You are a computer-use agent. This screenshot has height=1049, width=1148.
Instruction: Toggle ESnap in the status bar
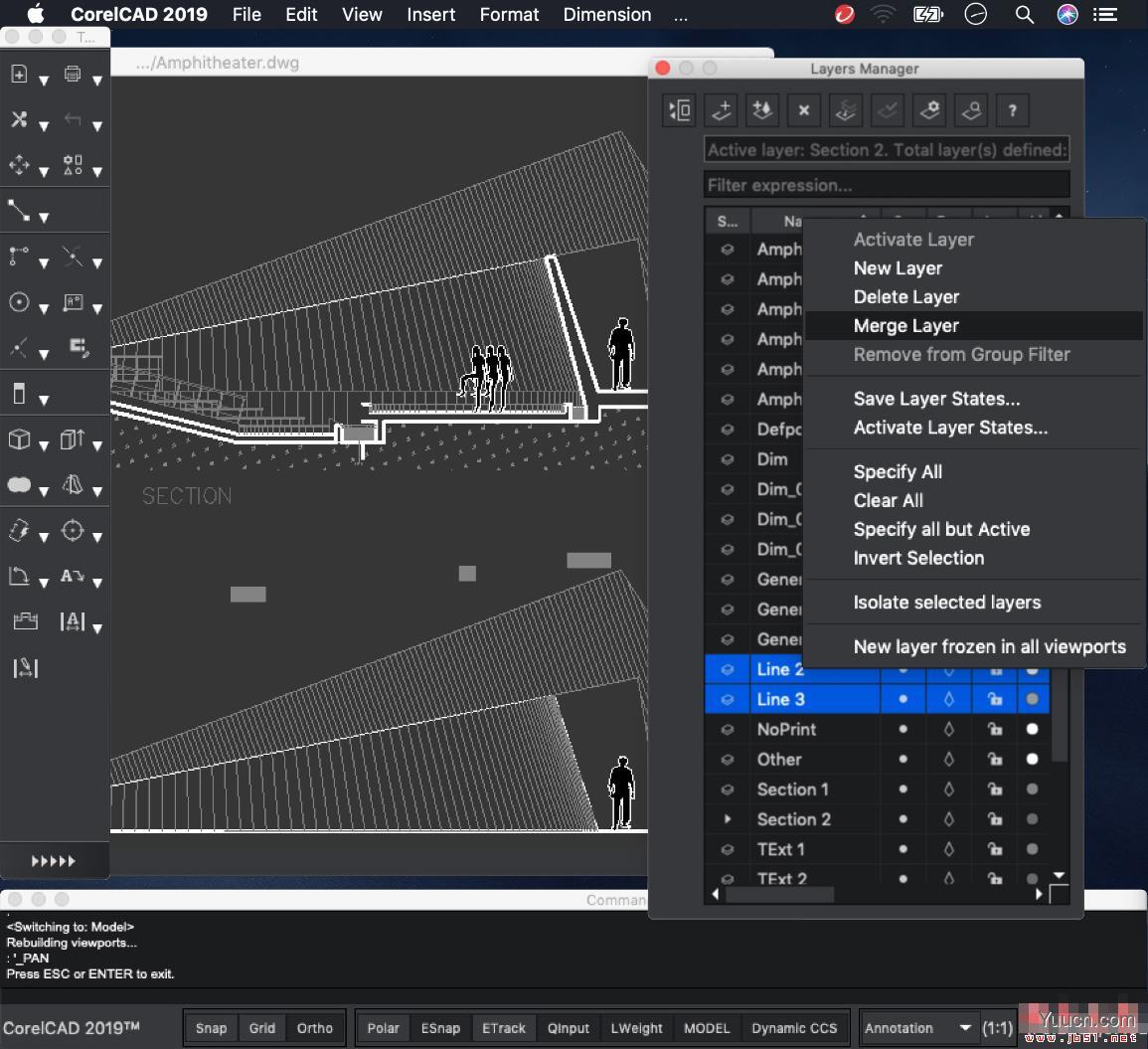(440, 1028)
